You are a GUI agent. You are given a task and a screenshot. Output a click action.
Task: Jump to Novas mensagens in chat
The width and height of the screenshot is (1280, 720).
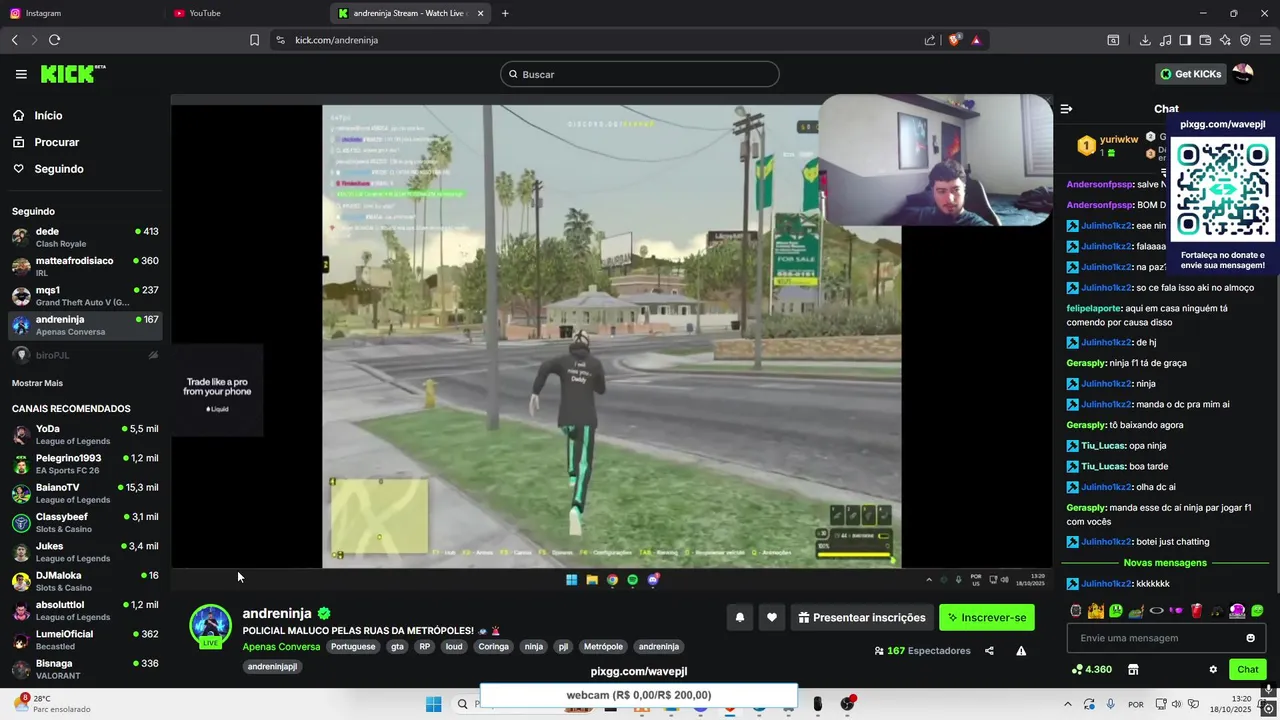click(x=1165, y=563)
